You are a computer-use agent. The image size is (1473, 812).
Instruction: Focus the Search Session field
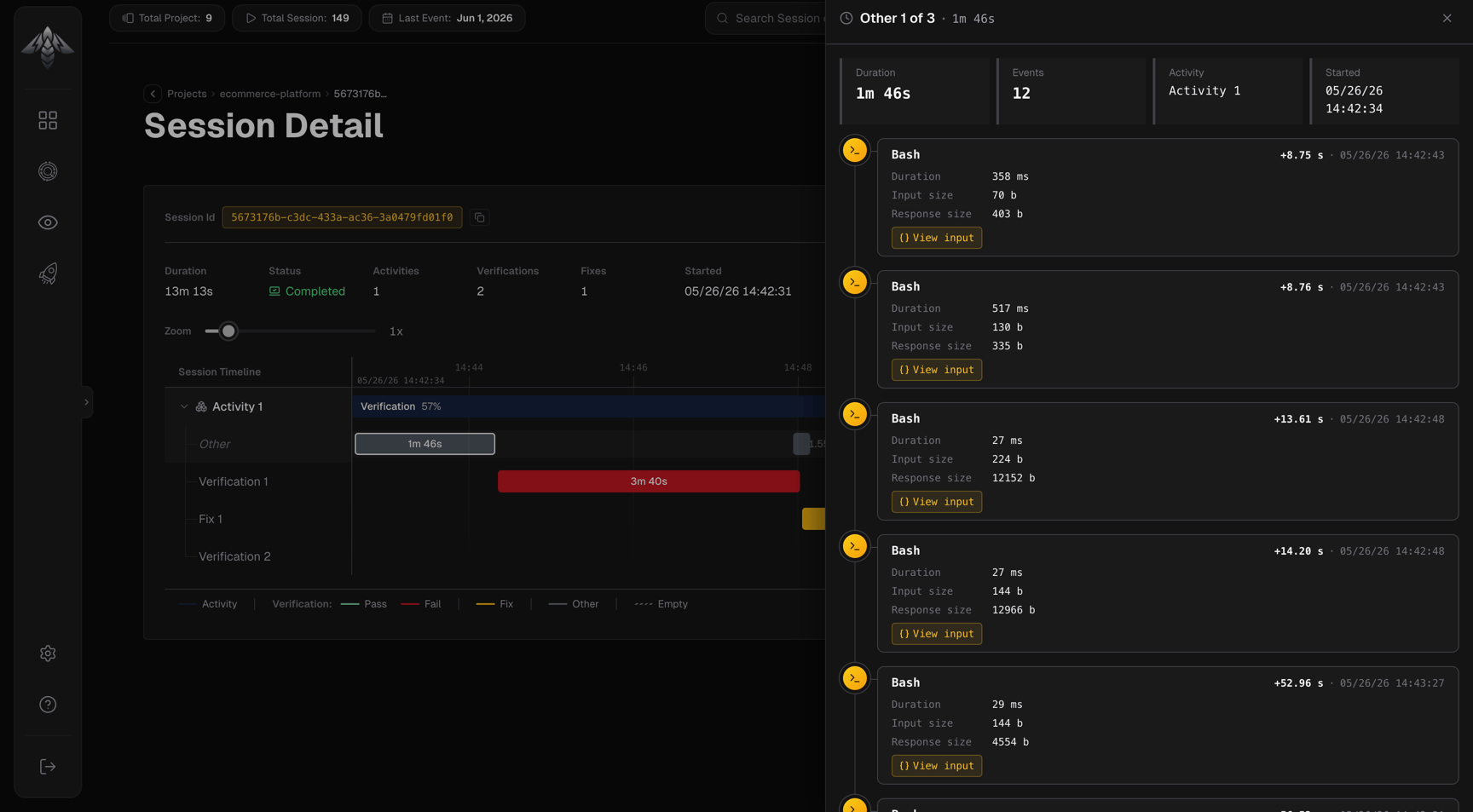tap(767, 18)
